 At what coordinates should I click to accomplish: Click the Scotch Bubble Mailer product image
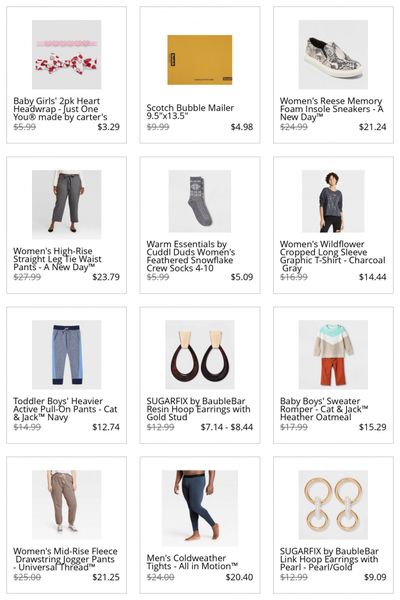click(x=200, y=60)
